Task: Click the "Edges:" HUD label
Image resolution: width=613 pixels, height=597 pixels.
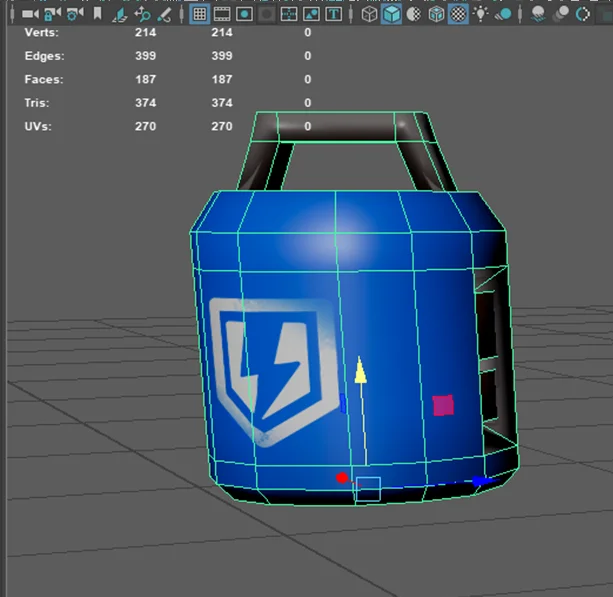Action: click(44, 56)
